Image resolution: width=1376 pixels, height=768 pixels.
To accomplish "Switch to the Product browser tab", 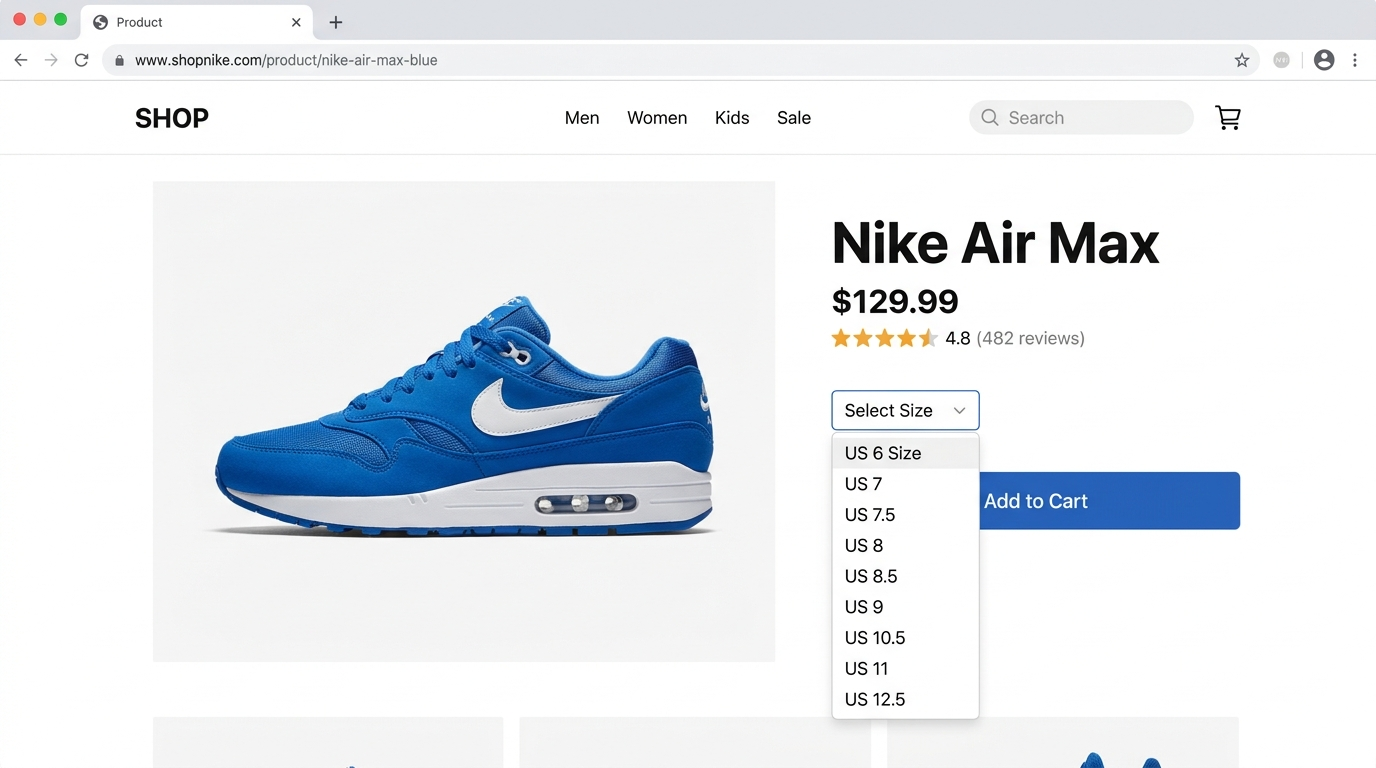I will (197, 22).
